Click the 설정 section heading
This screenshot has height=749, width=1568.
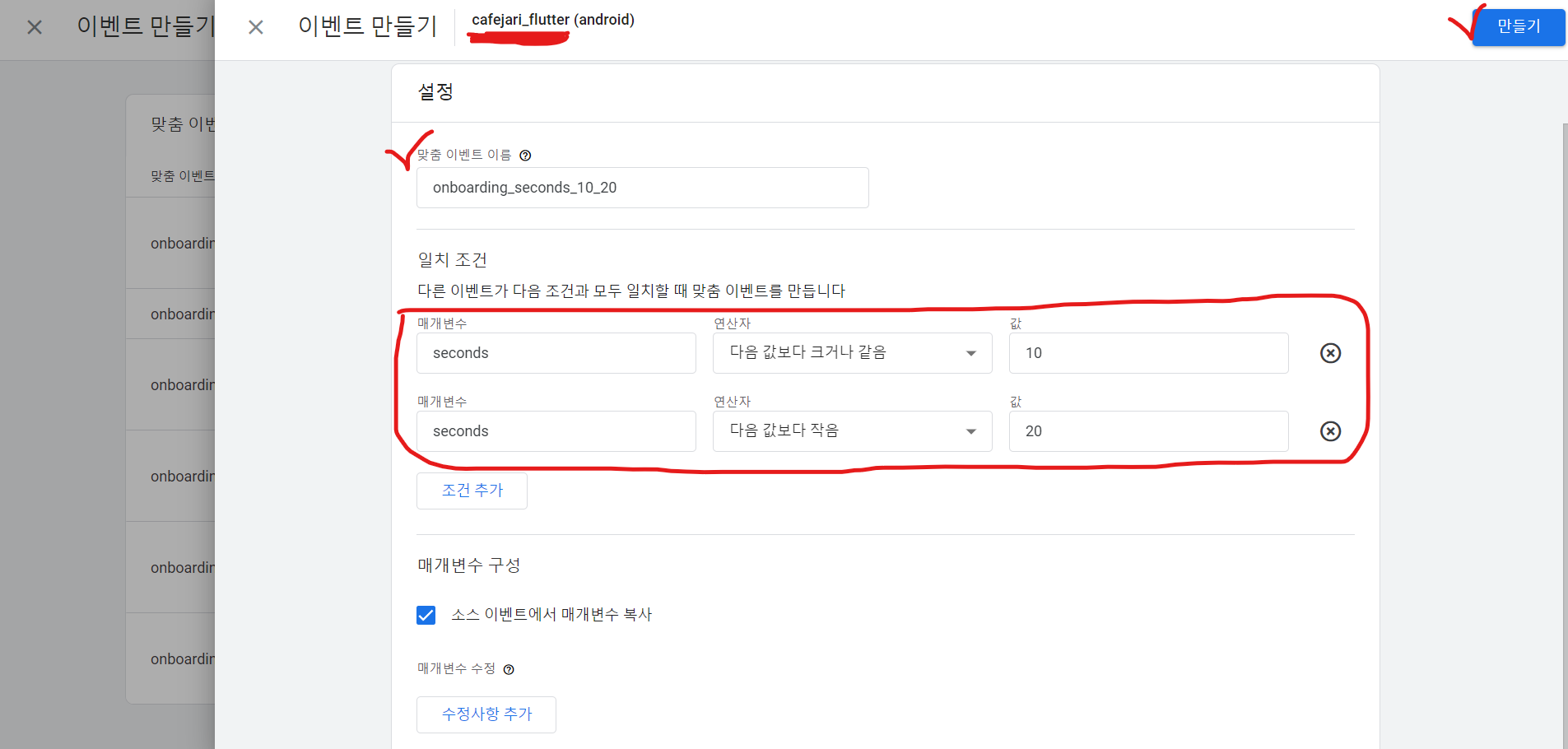tap(435, 91)
